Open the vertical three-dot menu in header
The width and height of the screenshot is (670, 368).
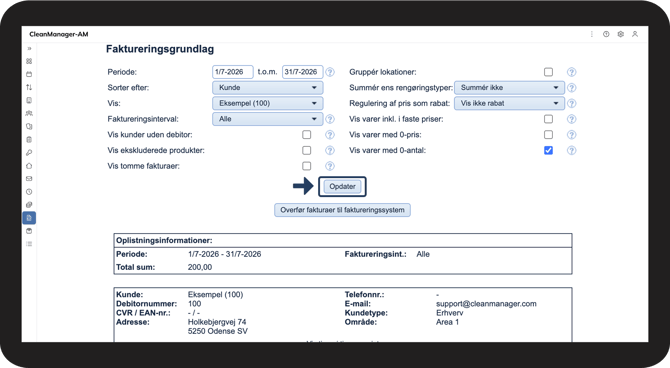click(592, 34)
